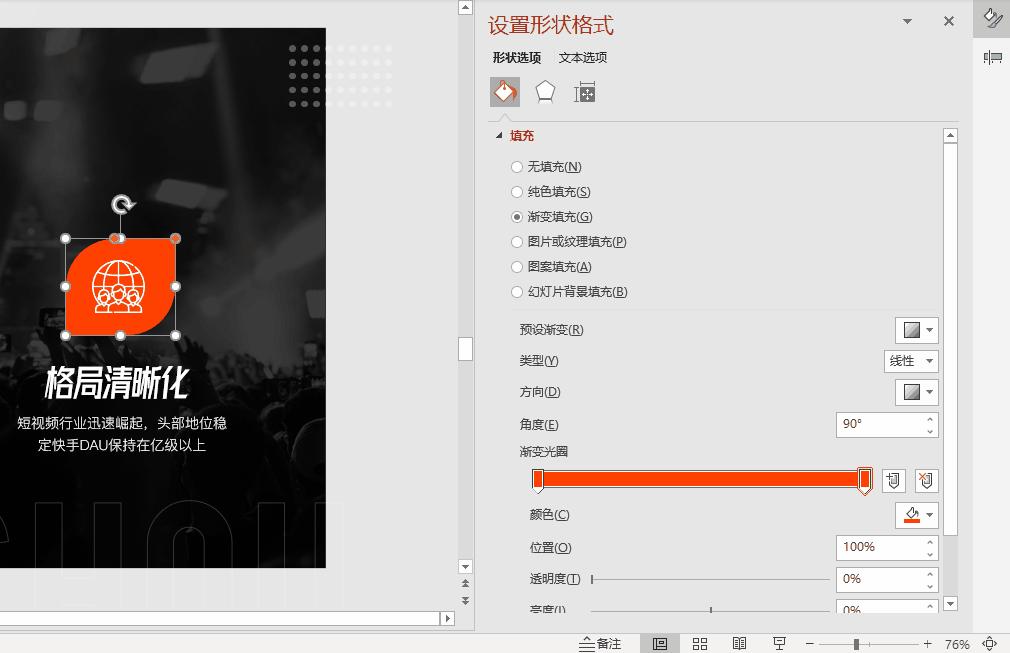Add a new gradient stop
The image size is (1010, 653).
pos(894,480)
